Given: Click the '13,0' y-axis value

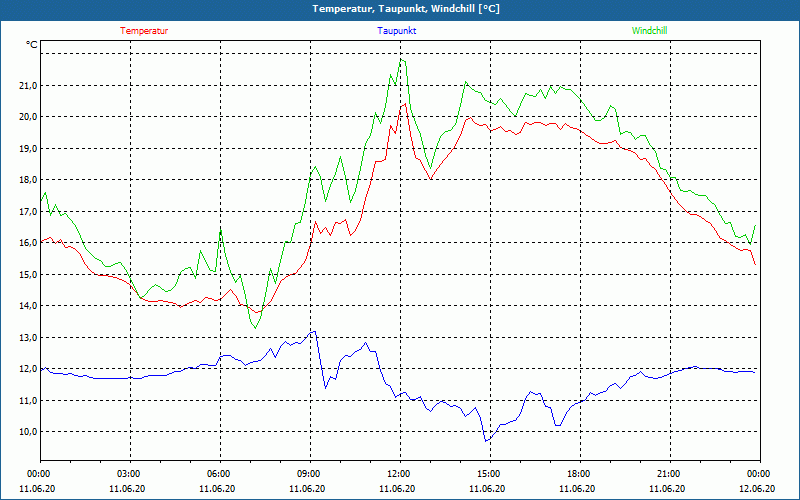Looking at the screenshot, I should pyautogui.click(x=29, y=338).
